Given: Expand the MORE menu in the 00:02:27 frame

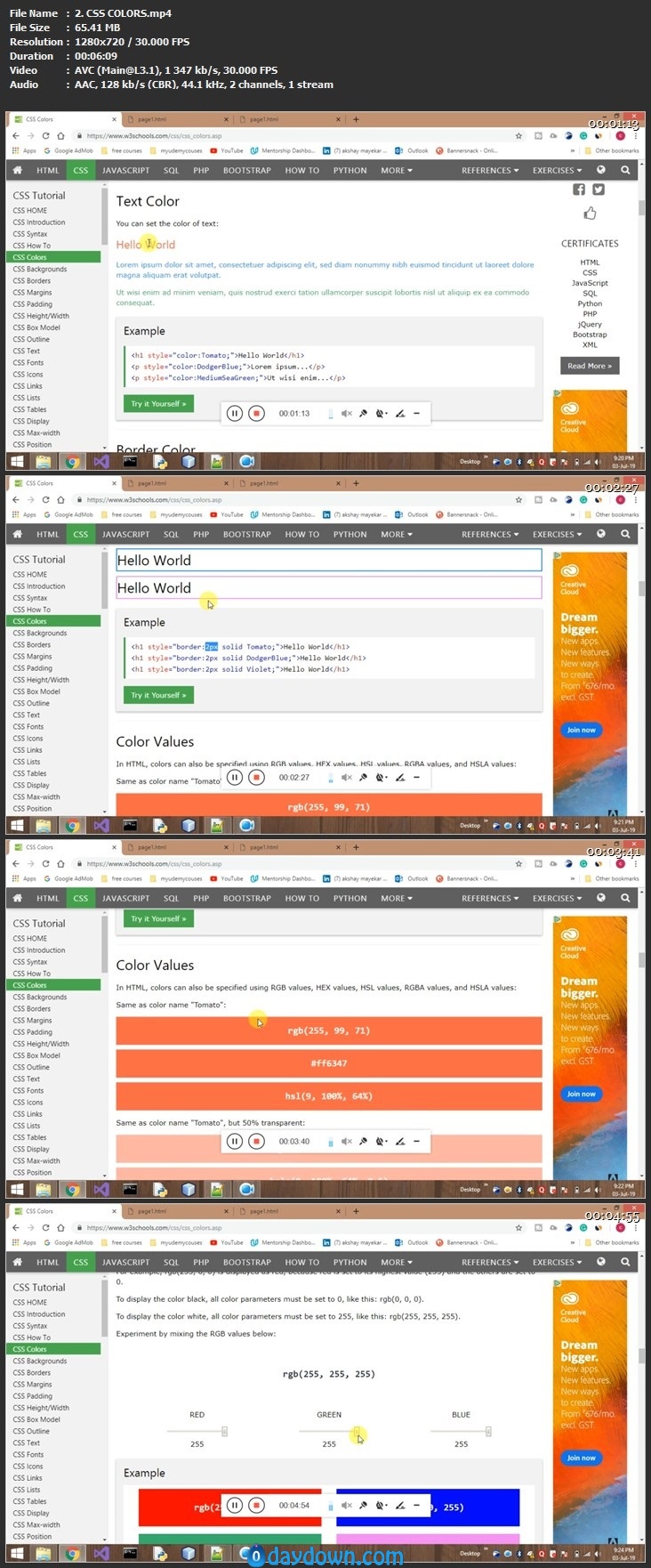Looking at the screenshot, I should tap(397, 534).
